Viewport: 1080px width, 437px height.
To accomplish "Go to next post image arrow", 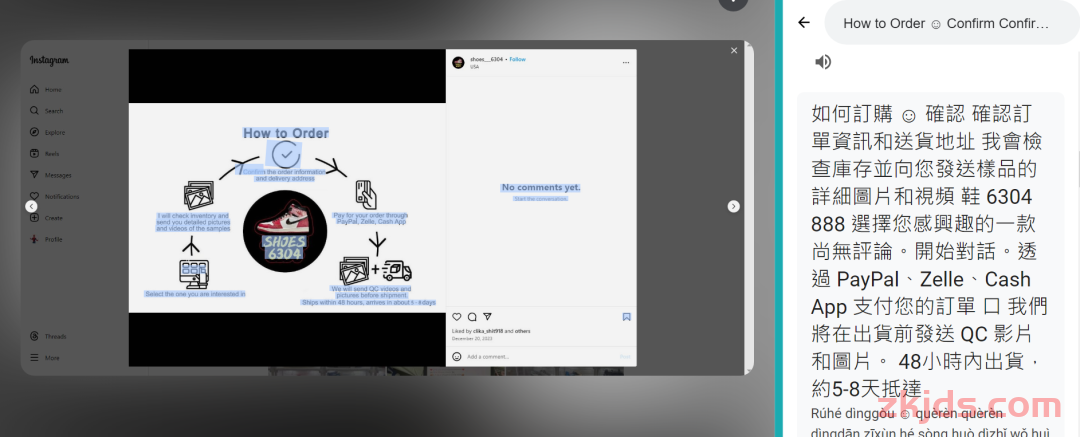I will 734,206.
